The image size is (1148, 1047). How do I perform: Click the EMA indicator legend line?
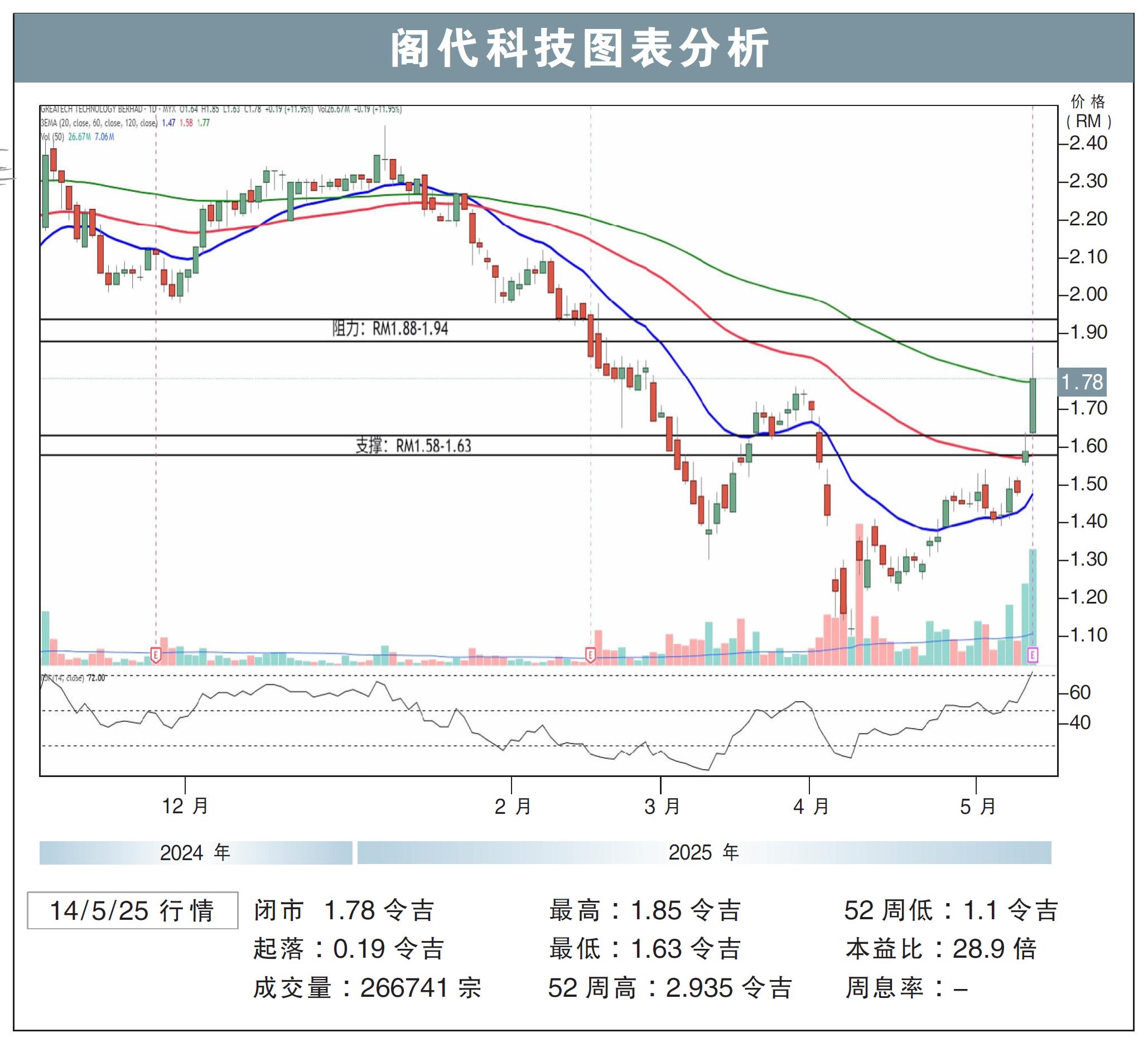pyautogui.click(x=126, y=122)
